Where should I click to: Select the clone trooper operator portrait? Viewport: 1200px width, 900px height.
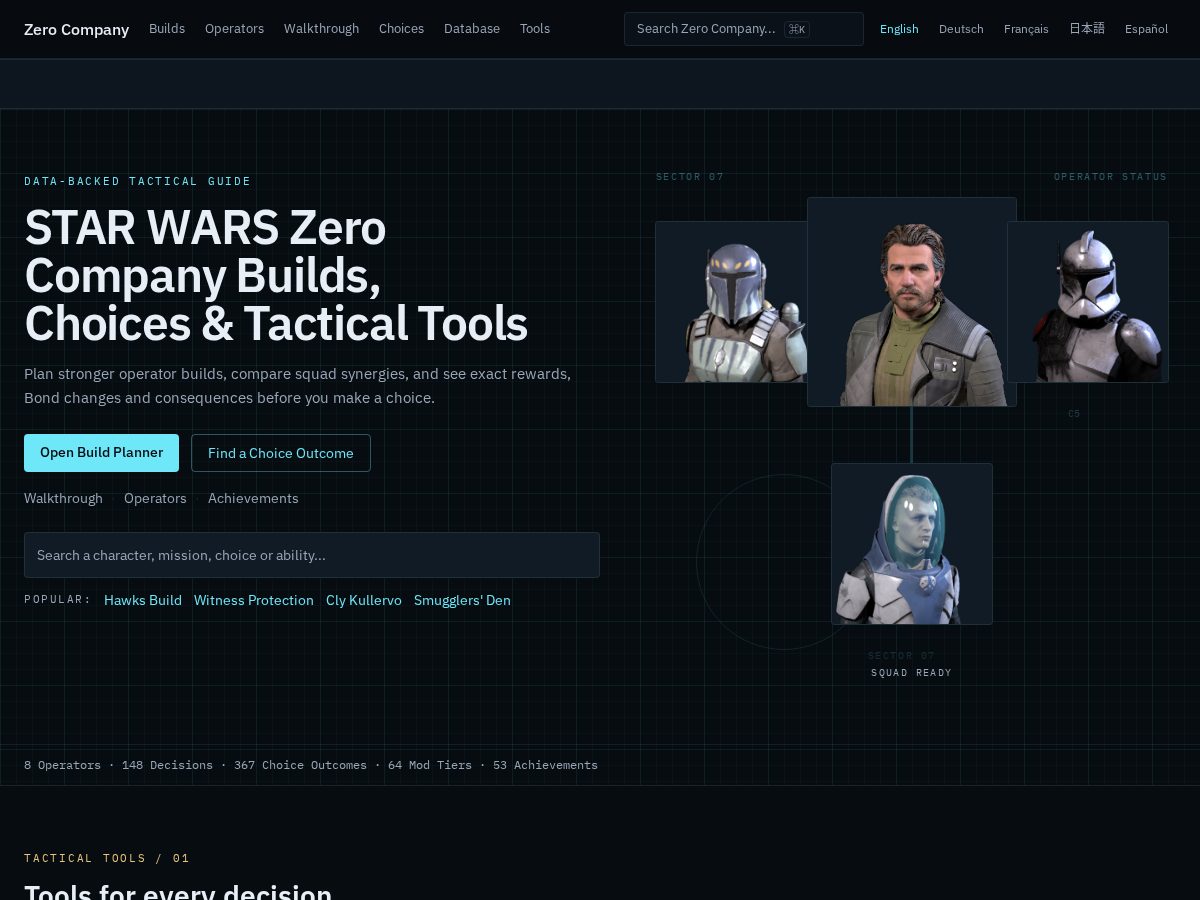pos(1088,302)
